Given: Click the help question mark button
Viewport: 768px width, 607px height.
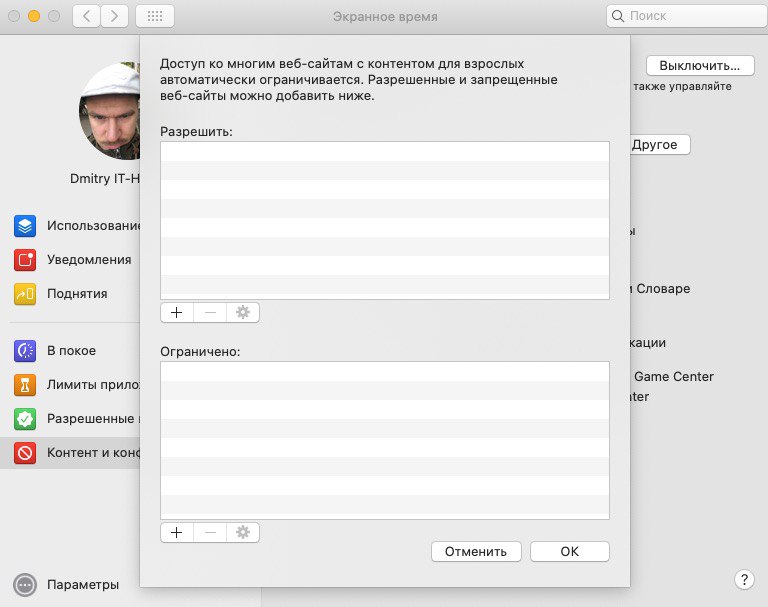Looking at the screenshot, I should click(x=744, y=580).
